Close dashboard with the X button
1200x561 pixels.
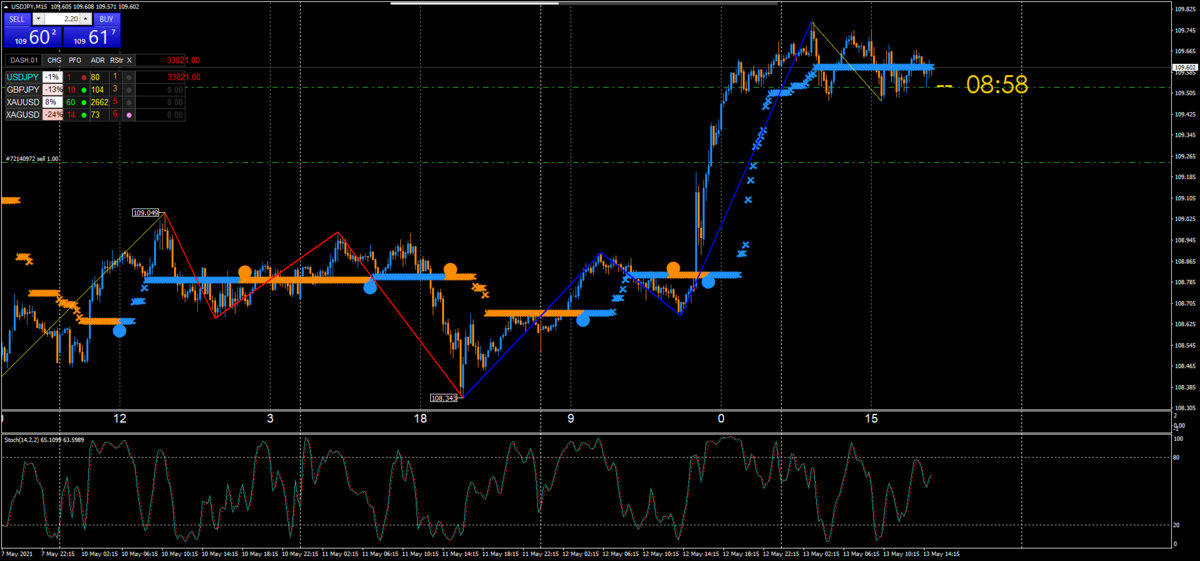[x=129, y=60]
